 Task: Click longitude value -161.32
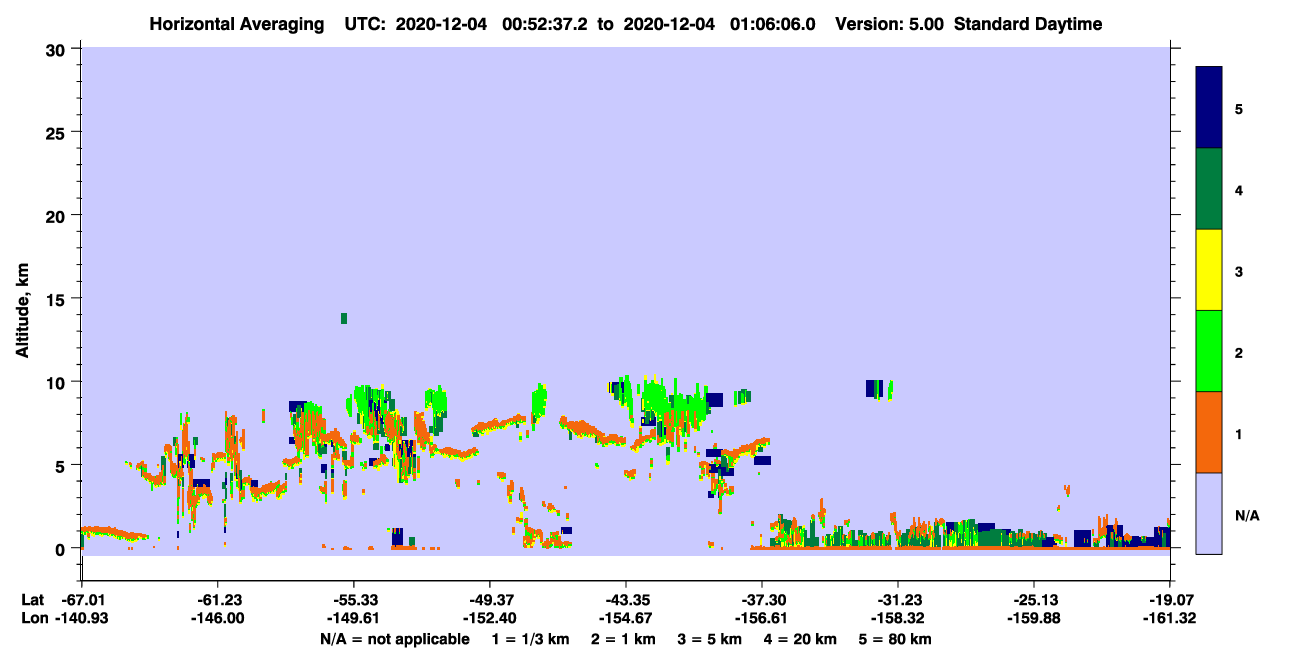(1169, 619)
